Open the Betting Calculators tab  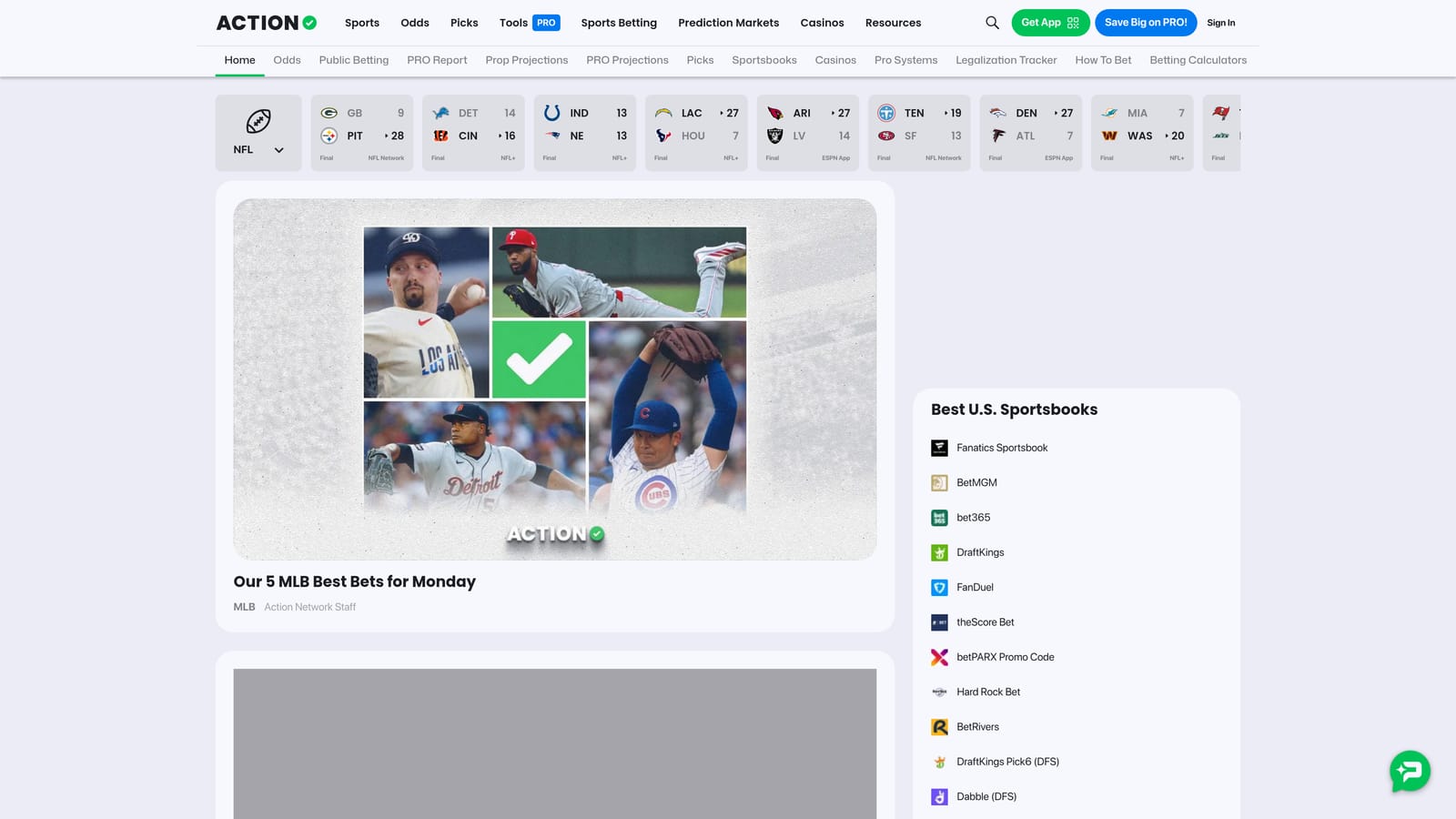pos(1198,60)
